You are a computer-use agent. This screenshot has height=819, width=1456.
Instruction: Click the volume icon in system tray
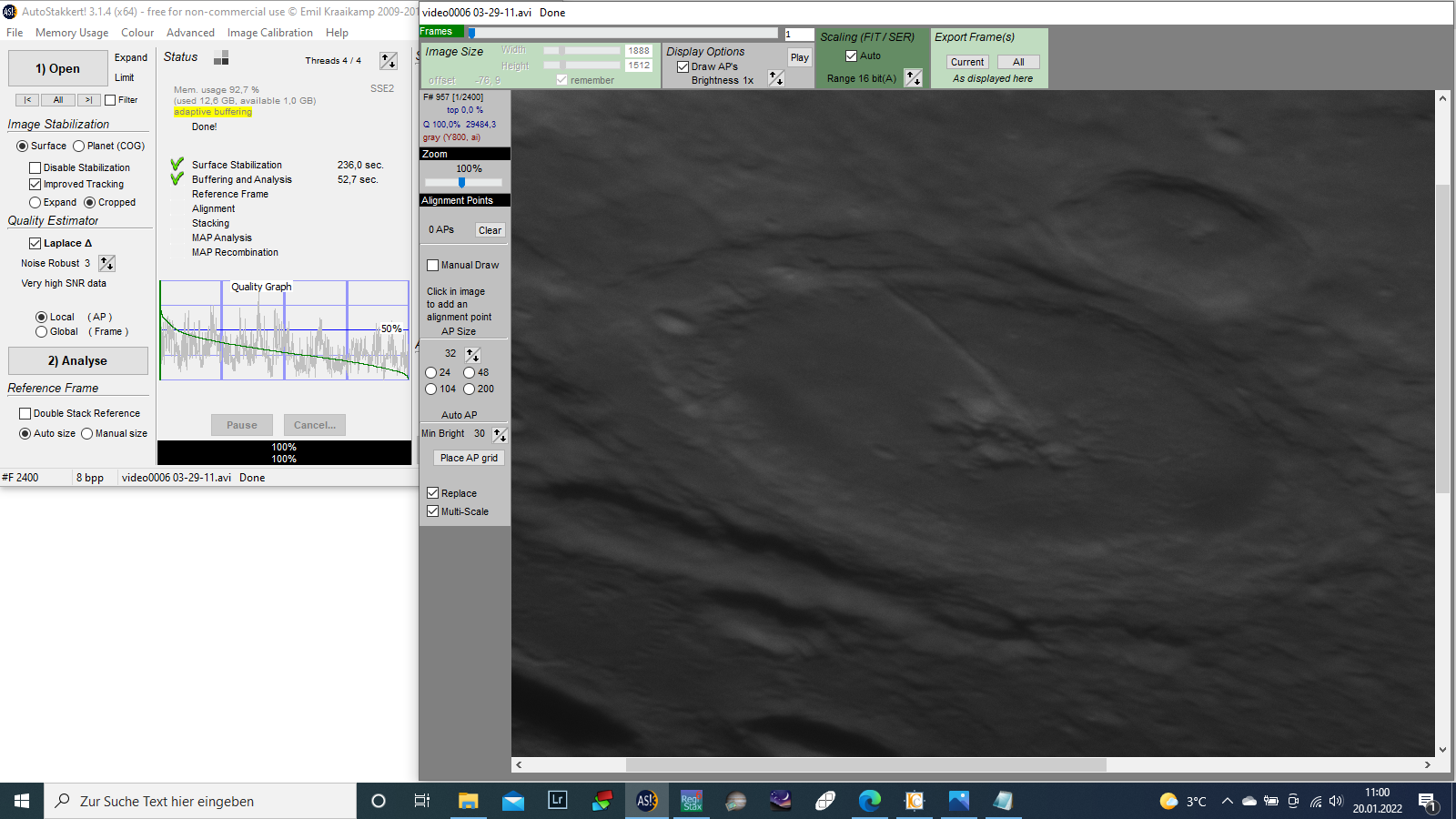1336,801
